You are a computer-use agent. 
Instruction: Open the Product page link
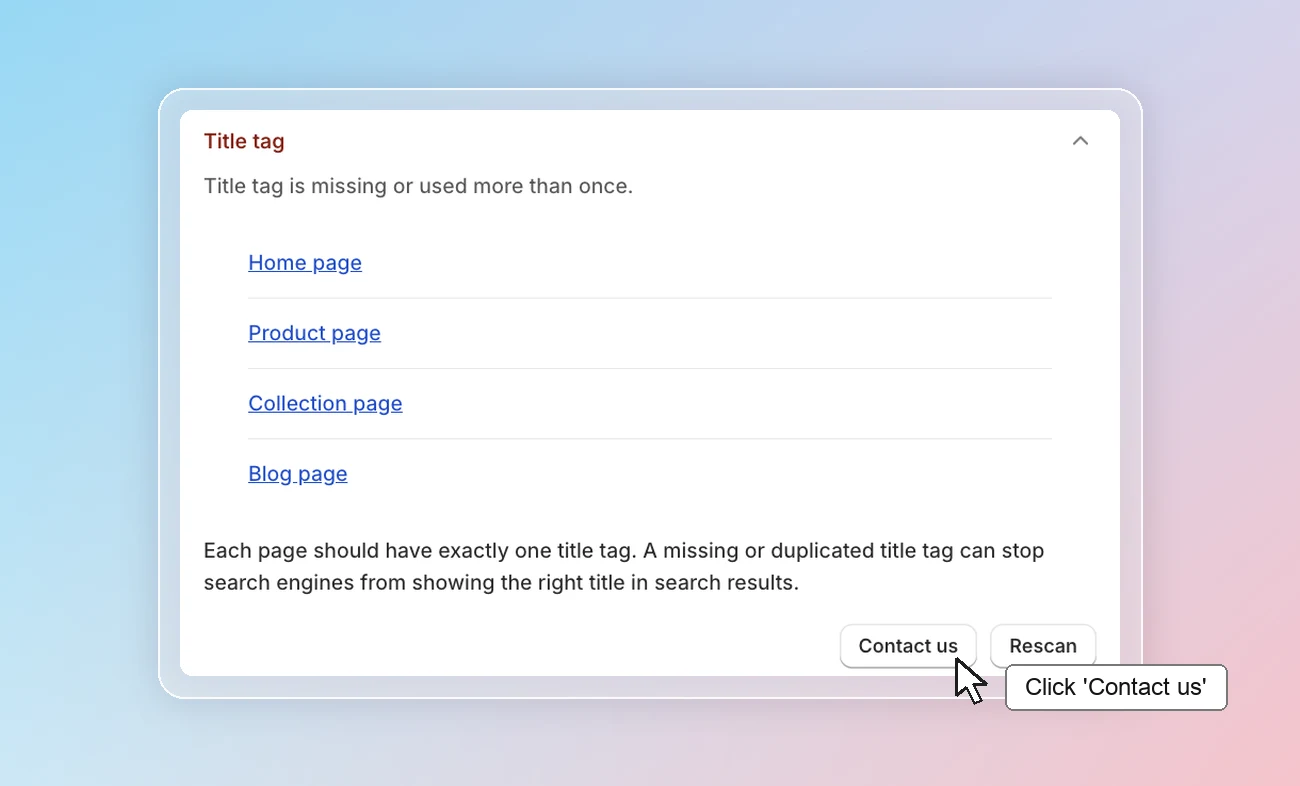point(314,333)
